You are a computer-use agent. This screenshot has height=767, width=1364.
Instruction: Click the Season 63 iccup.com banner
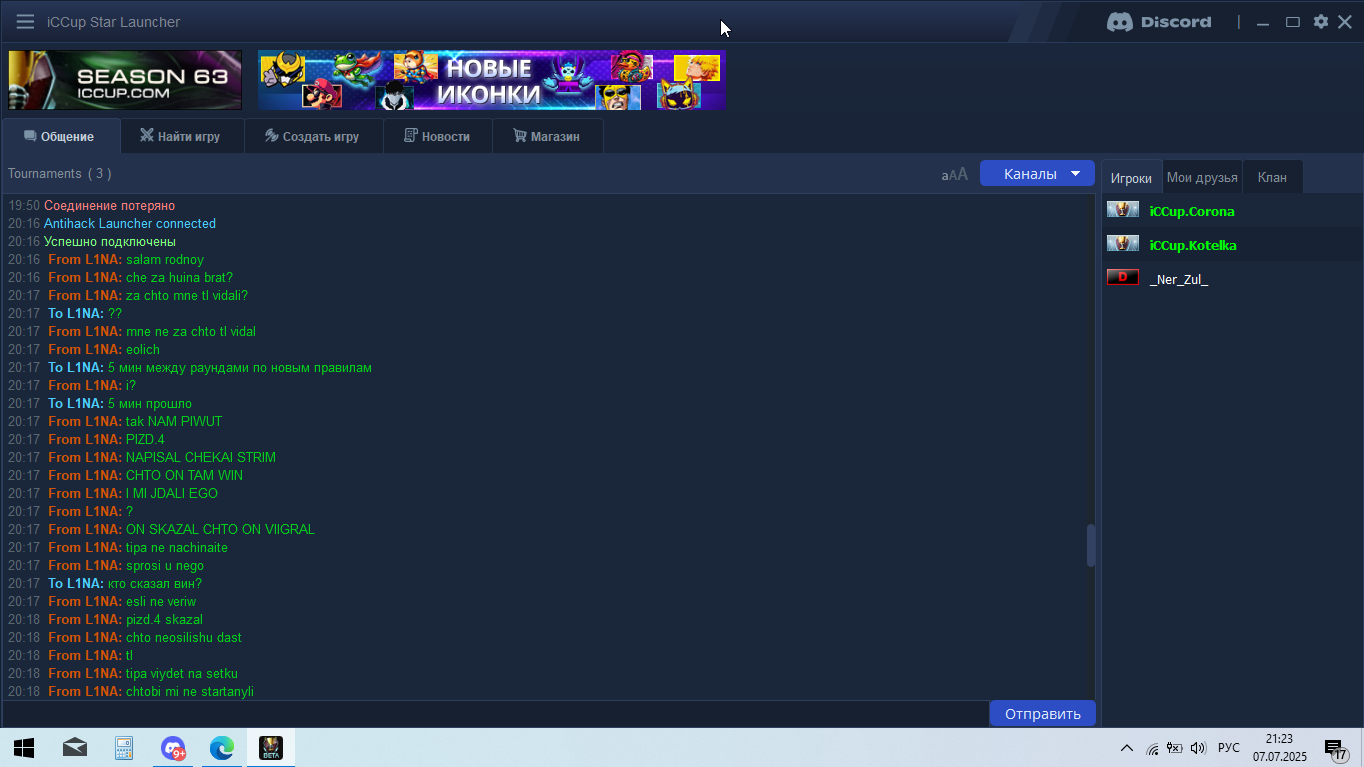tap(125, 80)
